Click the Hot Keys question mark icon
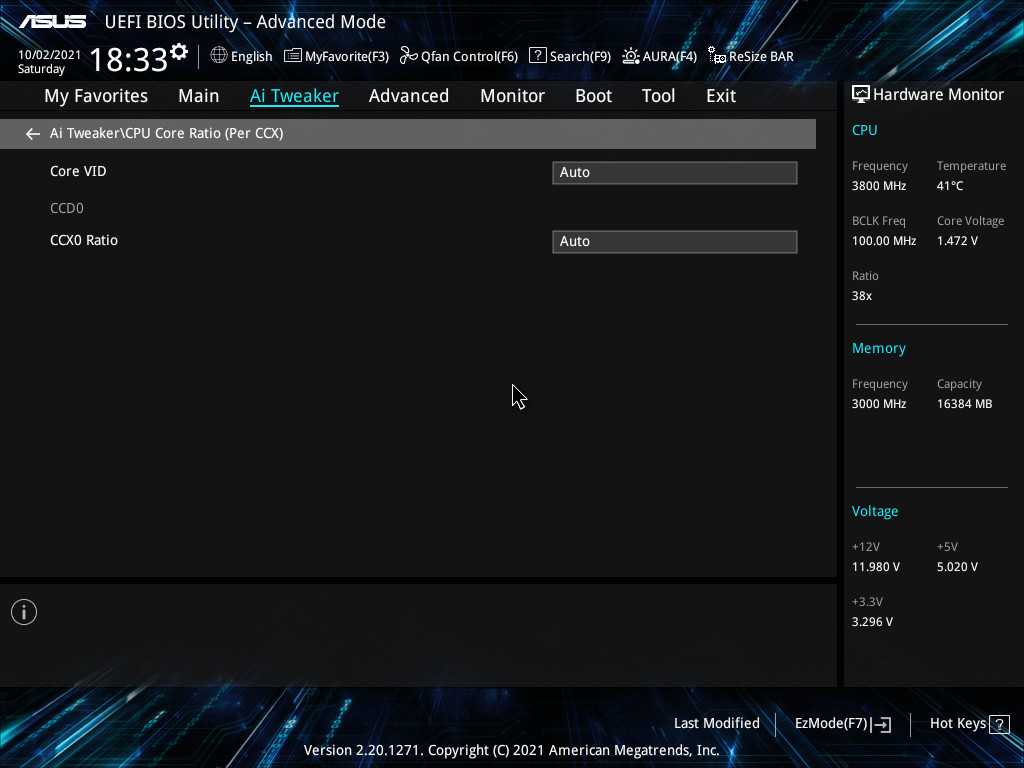Viewport: 1024px width, 768px height. (998, 724)
